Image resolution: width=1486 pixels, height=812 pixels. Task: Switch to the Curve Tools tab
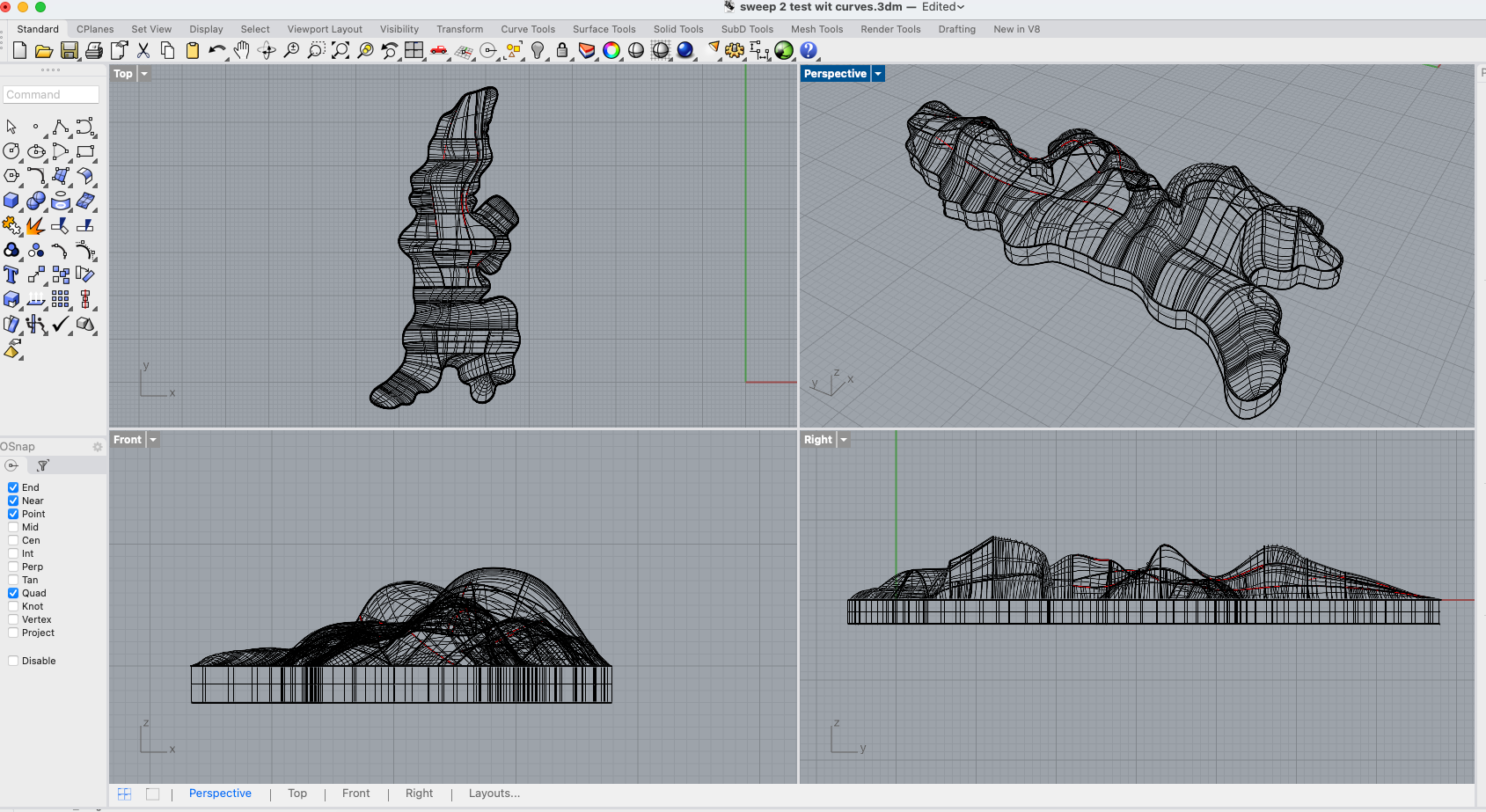pyautogui.click(x=528, y=29)
